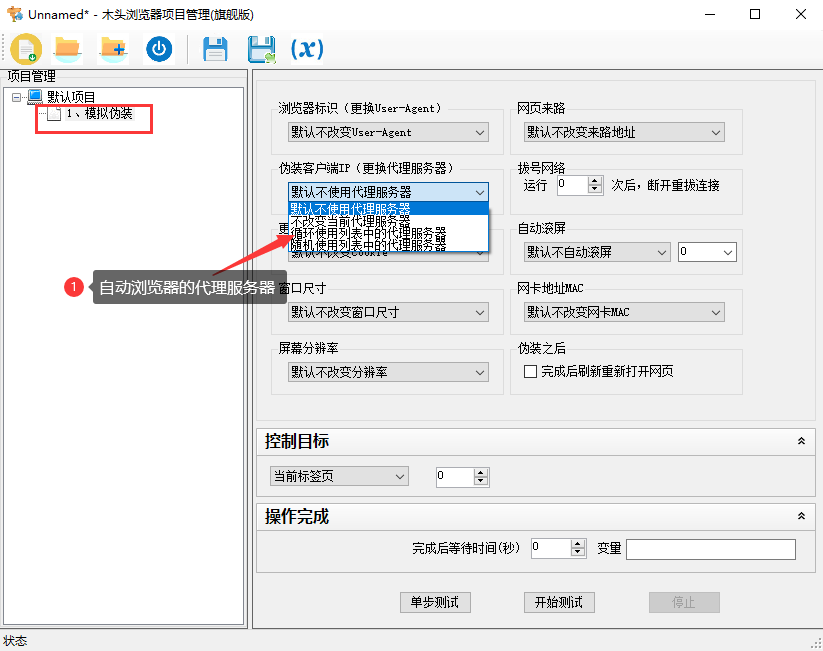Click the 项目管理 panel title

click(31, 77)
